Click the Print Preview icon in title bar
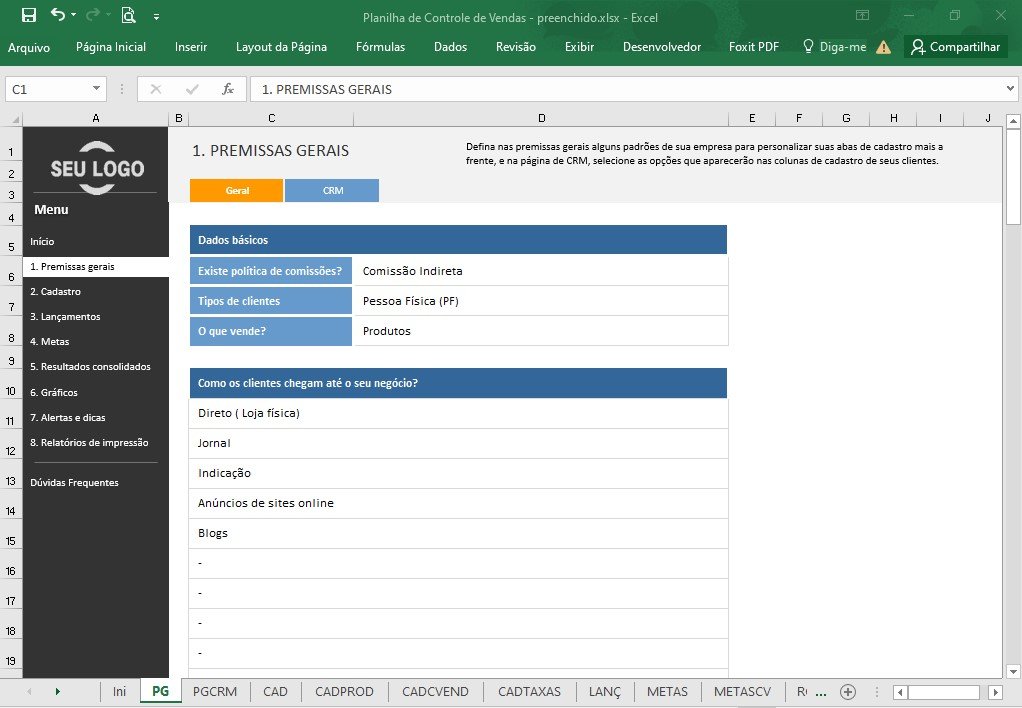 point(129,15)
